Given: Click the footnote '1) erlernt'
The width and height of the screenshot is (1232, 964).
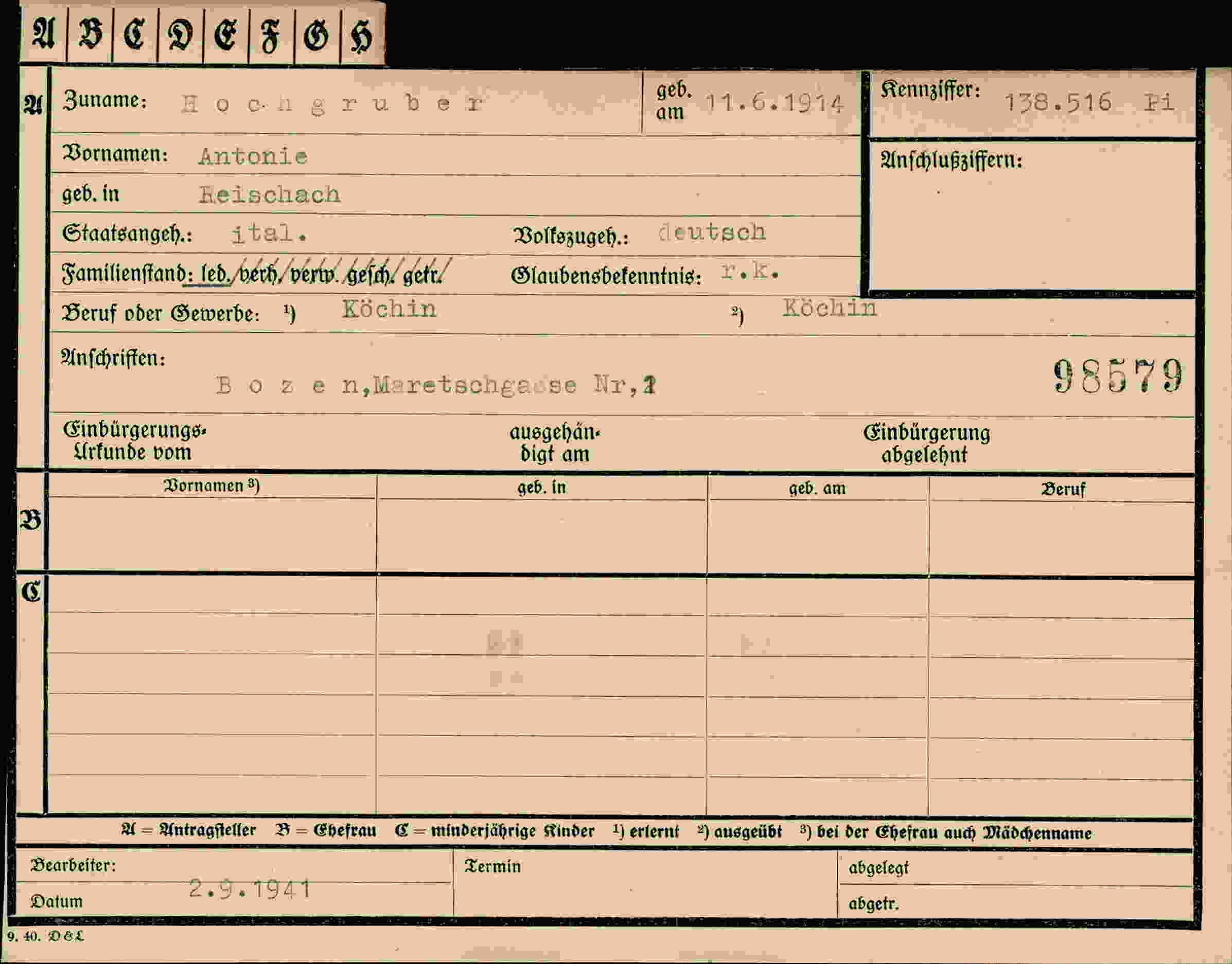Looking at the screenshot, I should pyautogui.click(x=646, y=832).
